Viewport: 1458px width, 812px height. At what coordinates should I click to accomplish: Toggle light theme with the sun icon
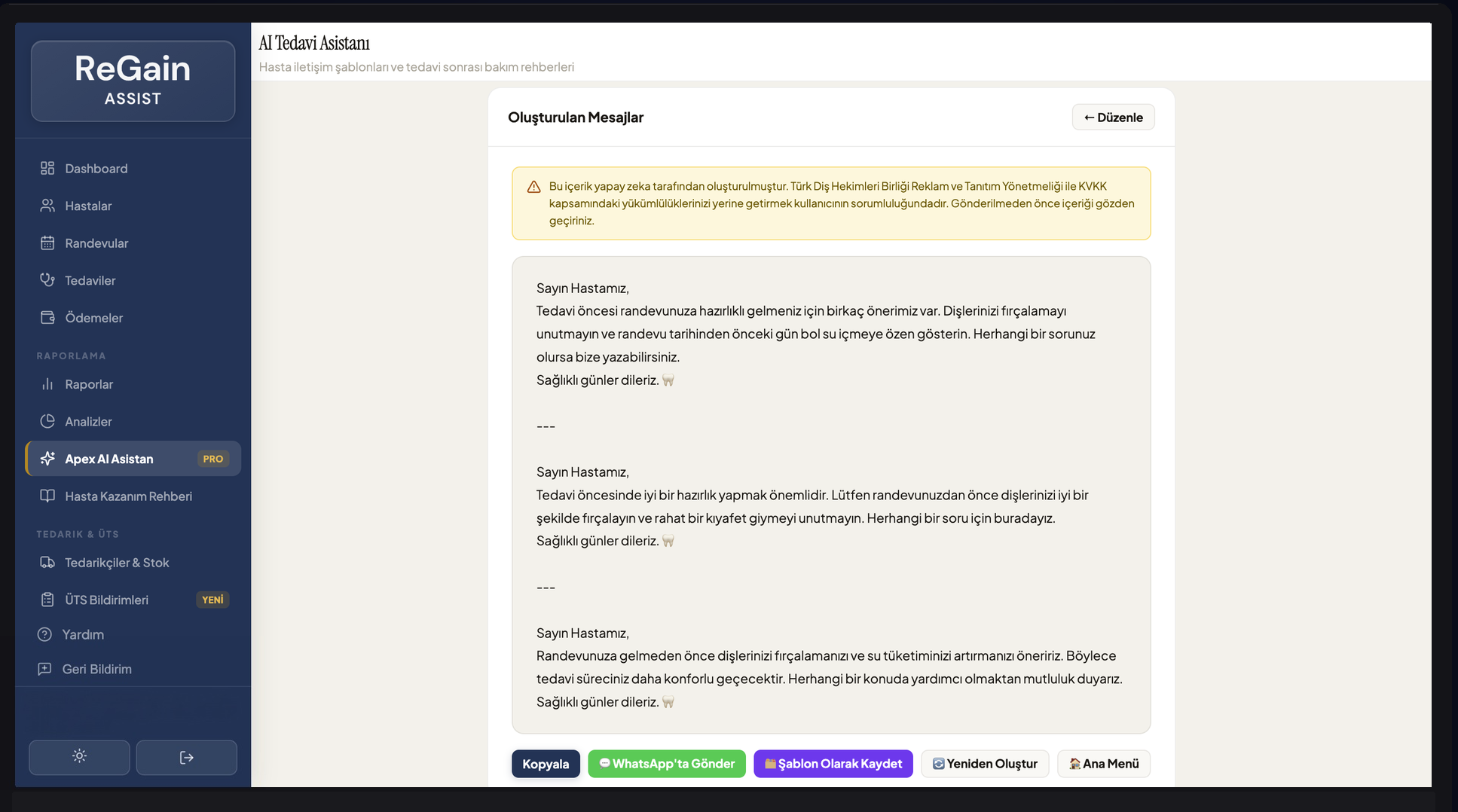79,757
